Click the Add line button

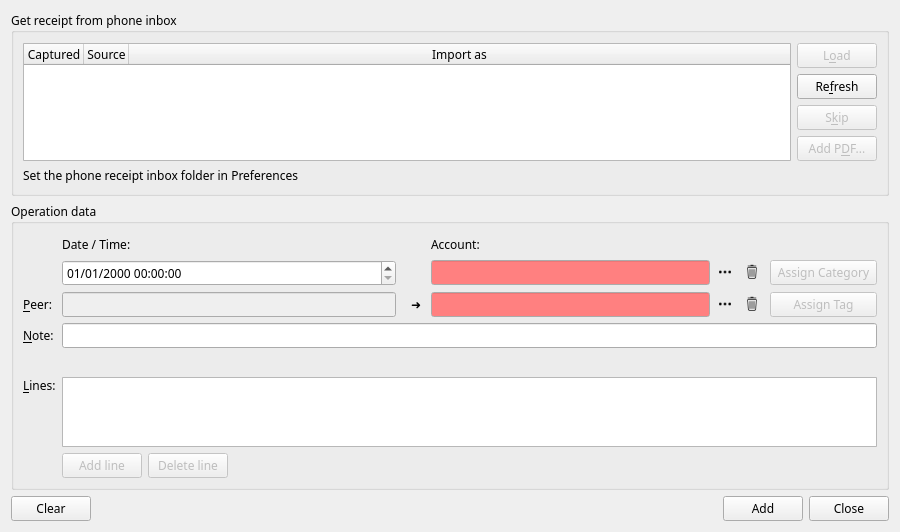(102, 465)
